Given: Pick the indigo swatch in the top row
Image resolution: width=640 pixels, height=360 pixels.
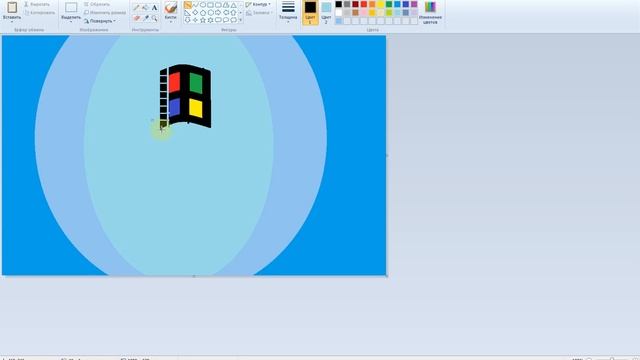Looking at the screenshot, I should tap(406, 4).
